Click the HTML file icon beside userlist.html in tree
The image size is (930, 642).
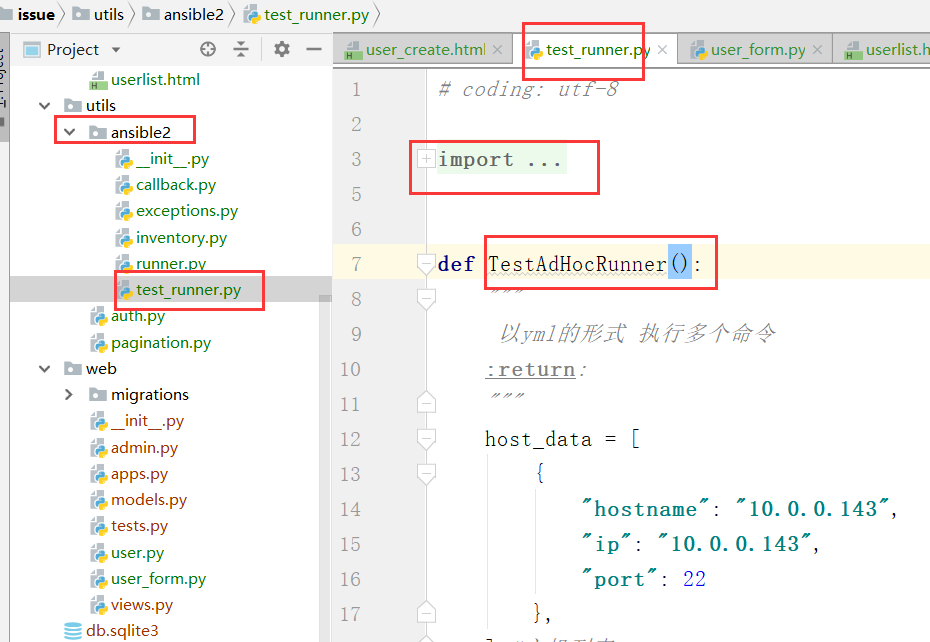97,80
